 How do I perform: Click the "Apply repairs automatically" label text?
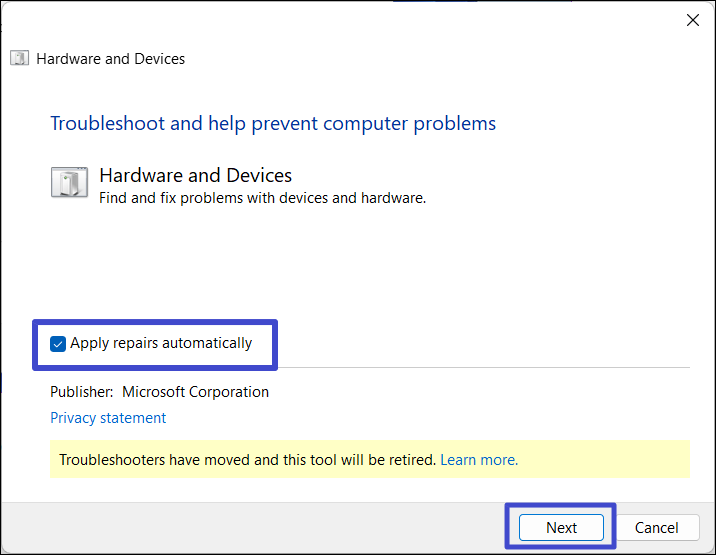tap(161, 343)
